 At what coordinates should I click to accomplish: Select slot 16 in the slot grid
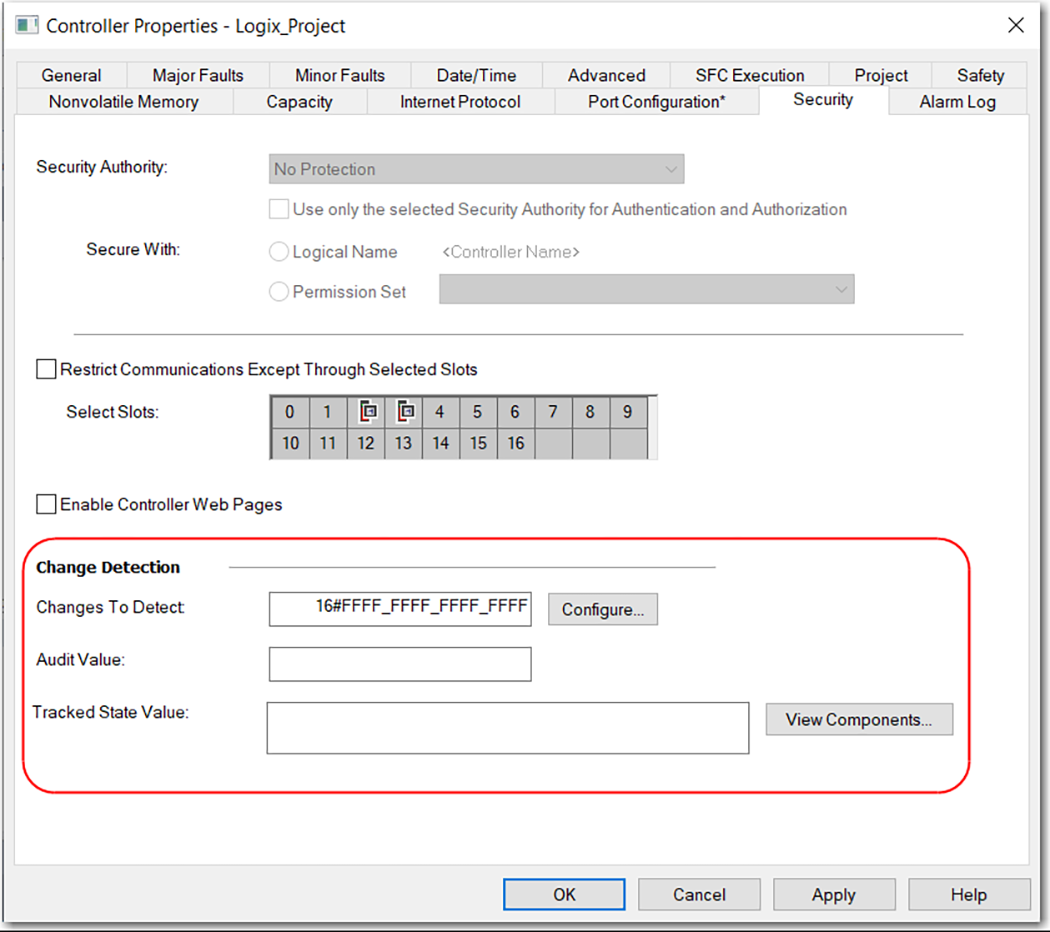tap(515, 442)
